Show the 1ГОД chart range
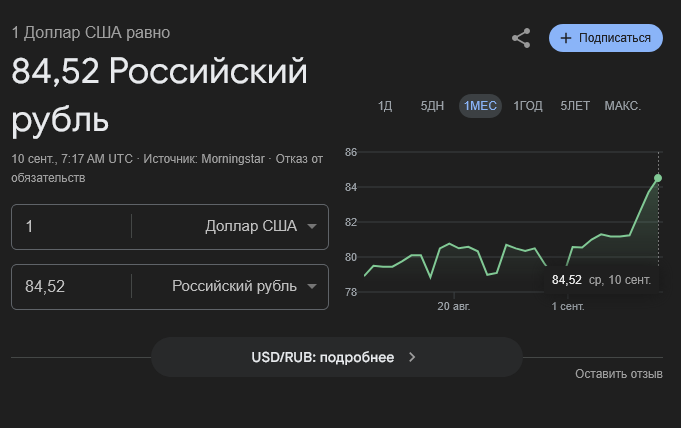Screen dimensions: 681x428 528,106
